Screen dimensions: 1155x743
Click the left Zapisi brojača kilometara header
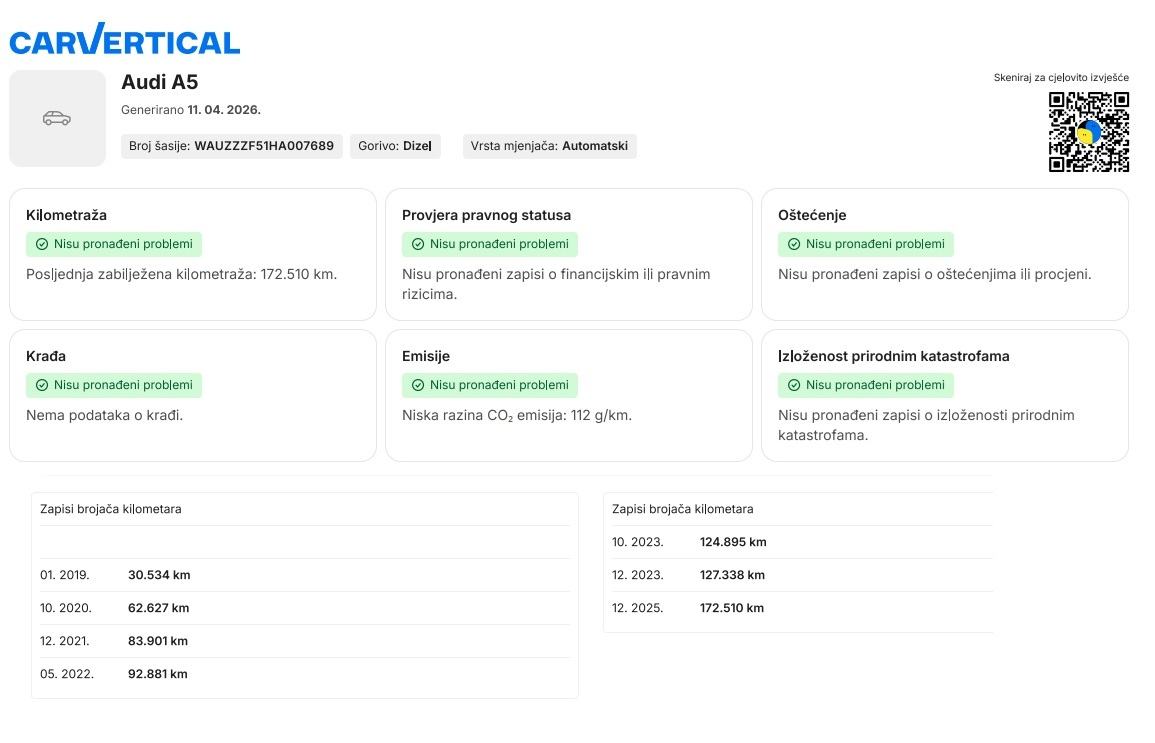pos(110,509)
